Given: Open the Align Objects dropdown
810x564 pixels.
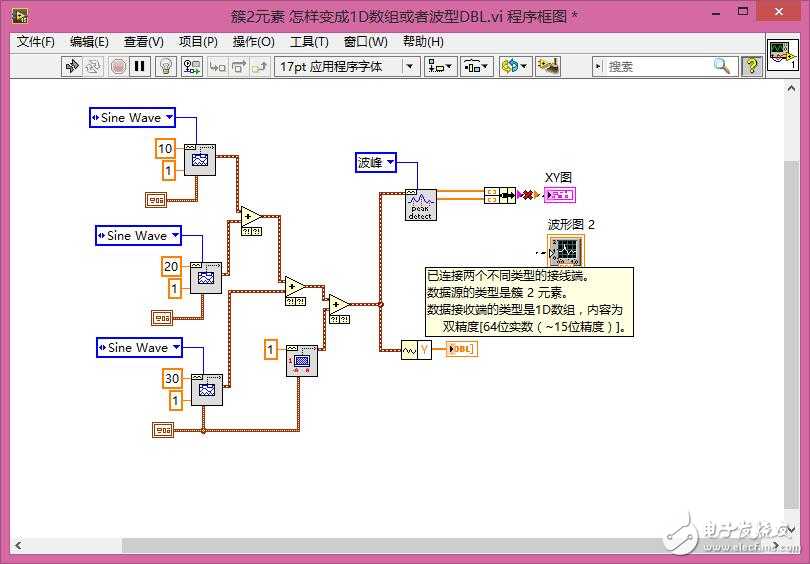Looking at the screenshot, I should pyautogui.click(x=440, y=67).
